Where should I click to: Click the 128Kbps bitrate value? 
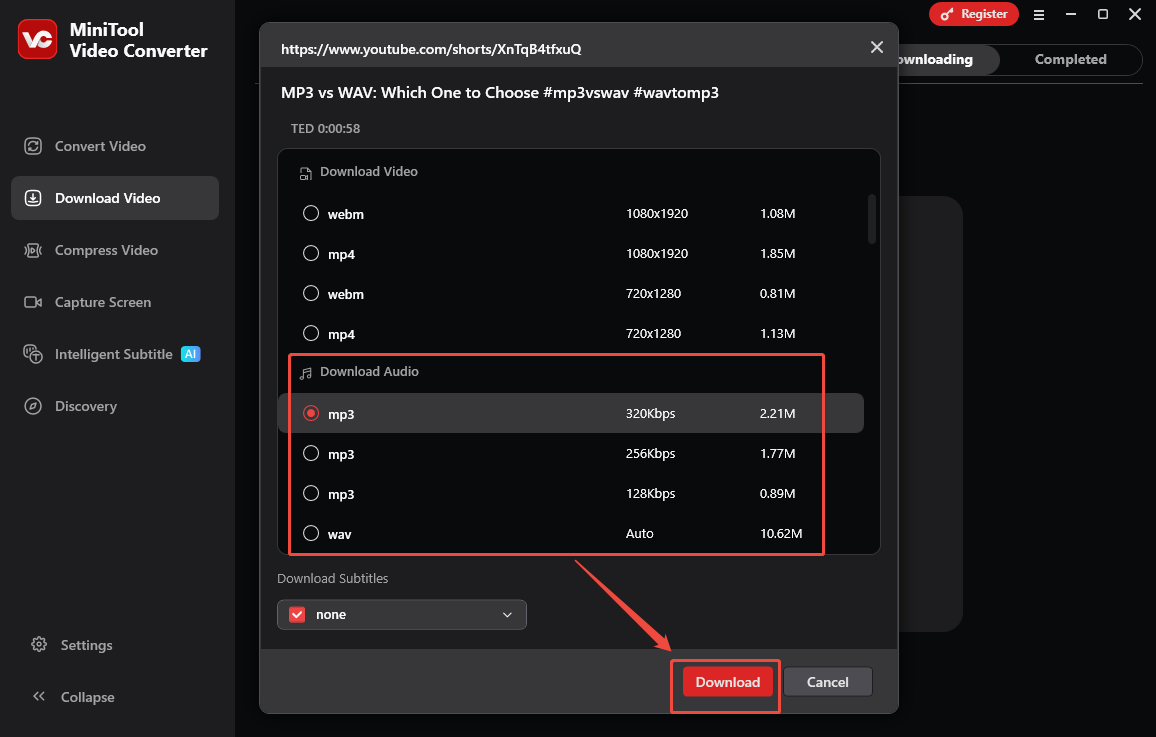point(650,493)
